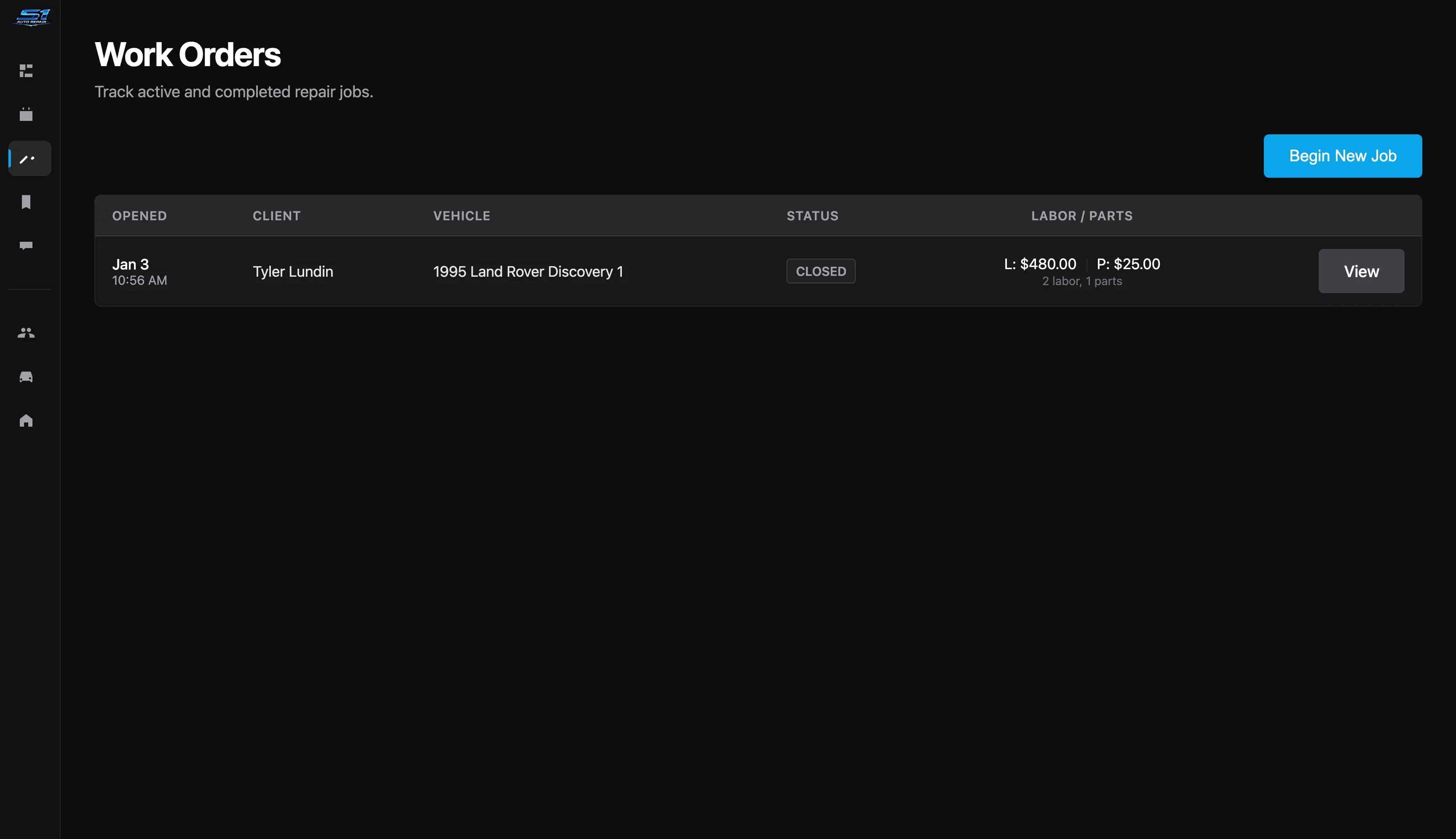
Task: Click the labor total L: $480.00
Action: pyautogui.click(x=1040, y=265)
